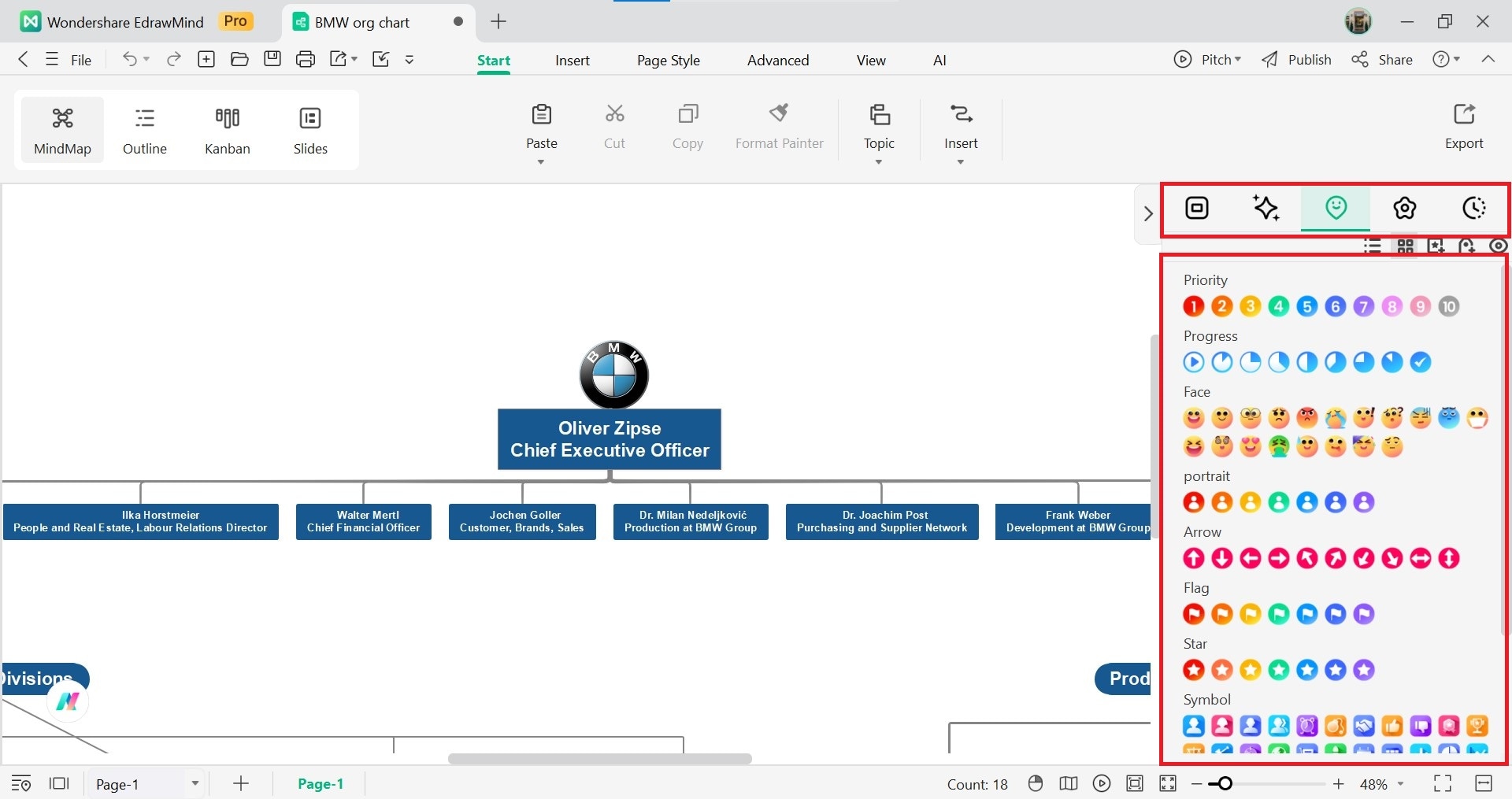The image size is (1512, 799).
Task: Apply the red priority 1 mark
Action: pyautogui.click(x=1194, y=306)
